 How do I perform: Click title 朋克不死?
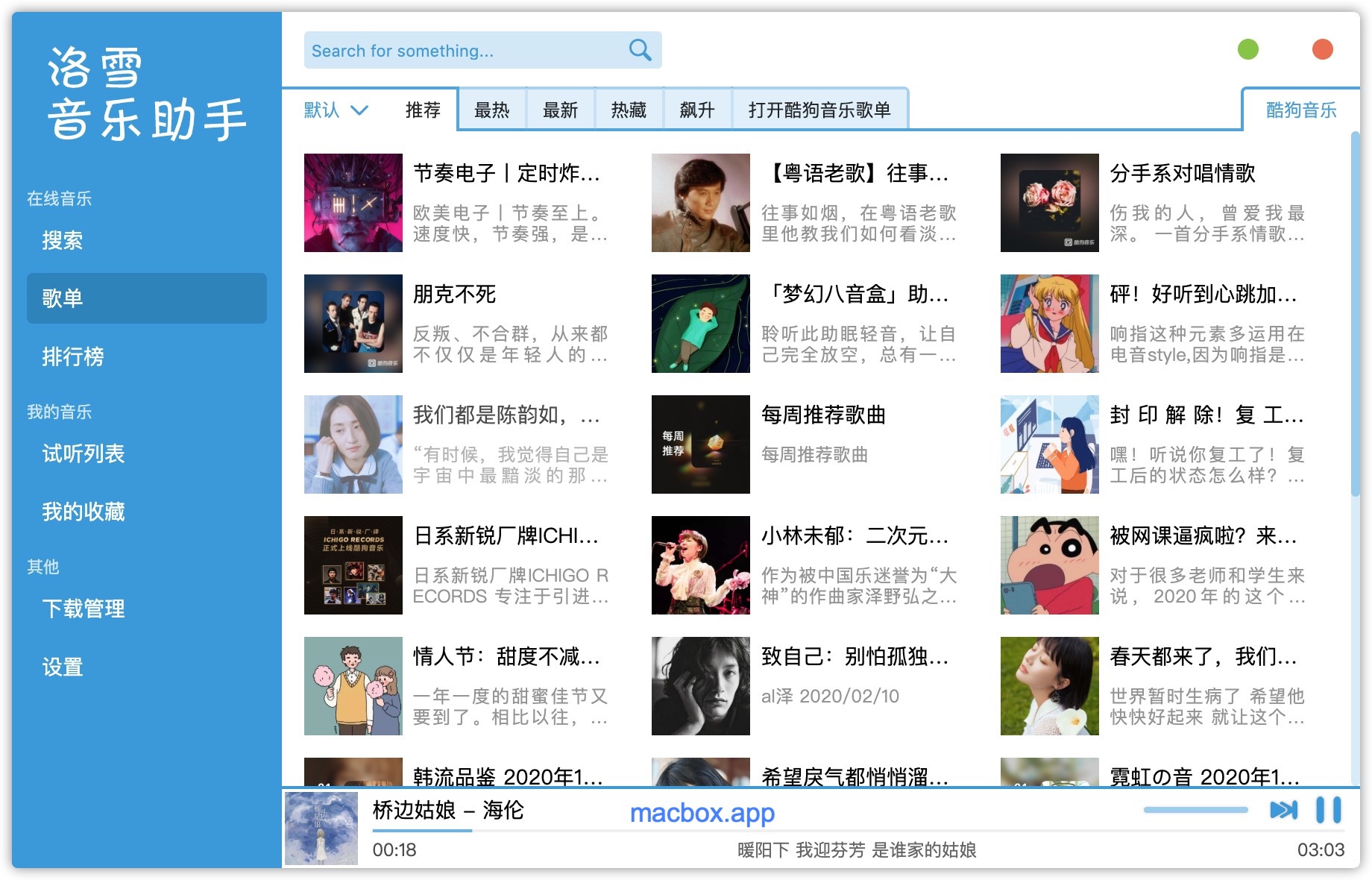point(455,294)
